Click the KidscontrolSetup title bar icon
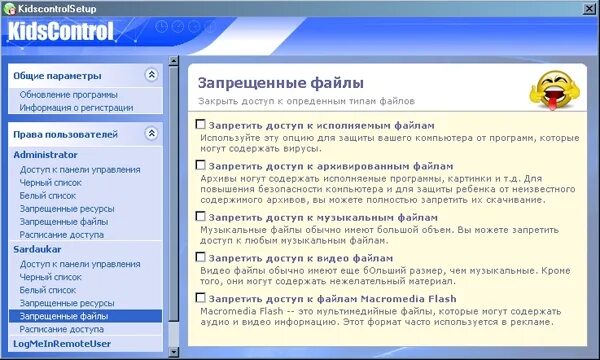This screenshot has height=360, width=600. coord(9,8)
